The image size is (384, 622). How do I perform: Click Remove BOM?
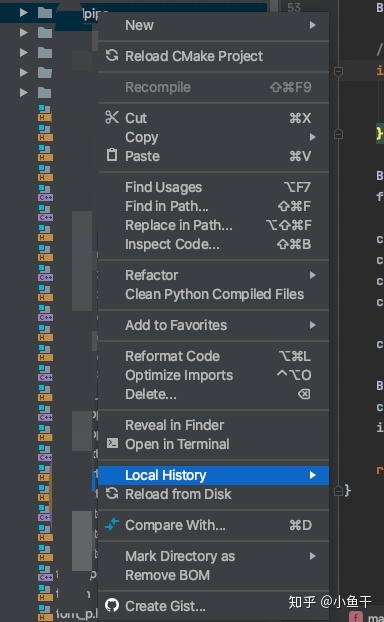coord(213,575)
